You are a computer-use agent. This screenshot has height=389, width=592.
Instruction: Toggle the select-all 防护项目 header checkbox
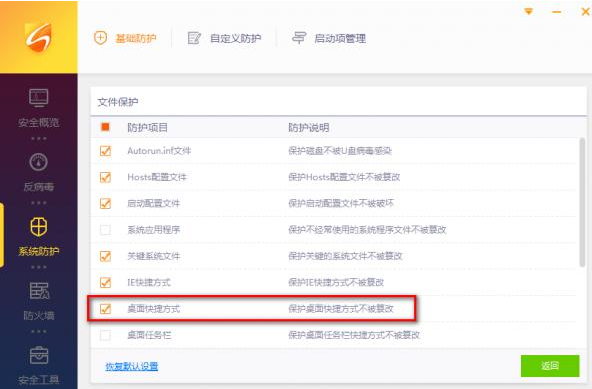click(x=105, y=127)
